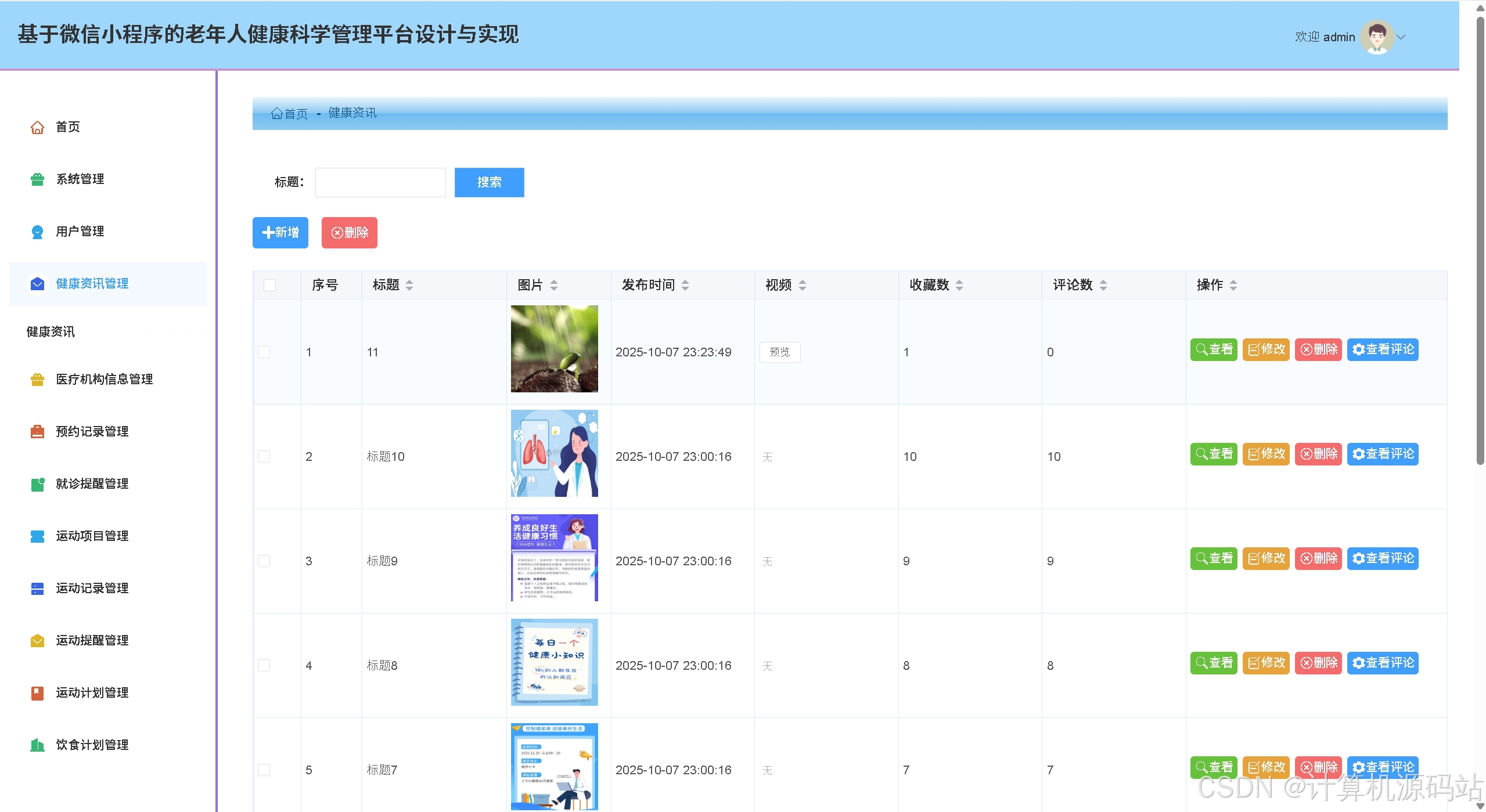The height and width of the screenshot is (812, 1486).
Task: Check the checkbox for row 标题10
Action: tap(264, 457)
